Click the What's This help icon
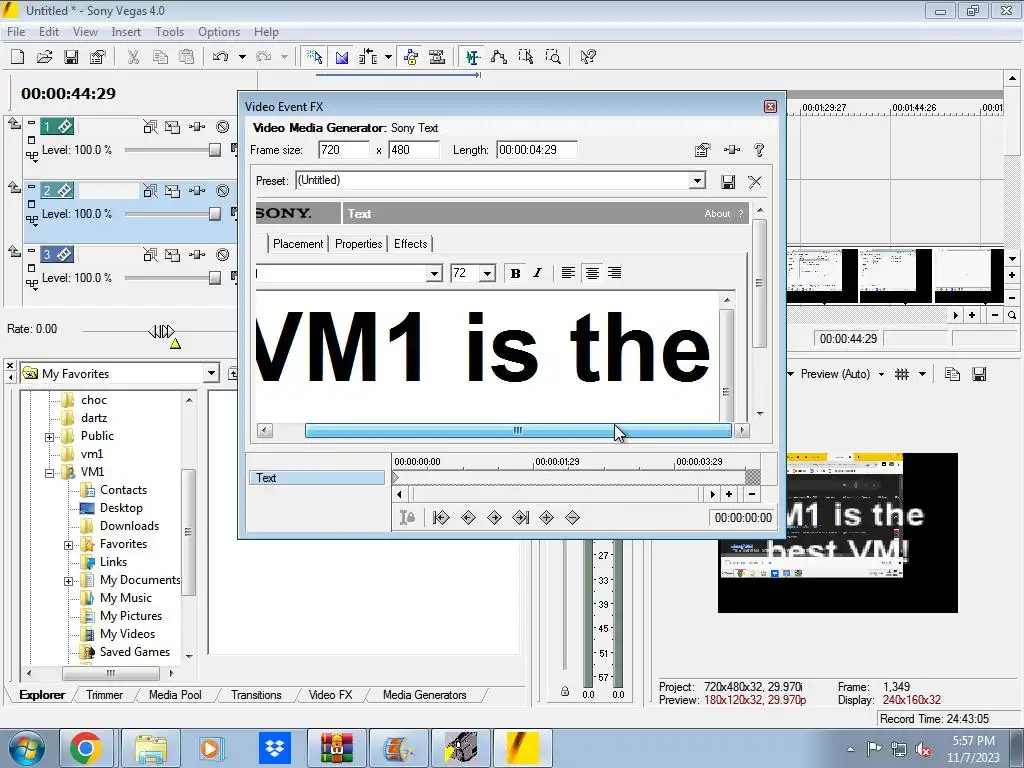The width and height of the screenshot is (1024, 768). tap(588, 57)
